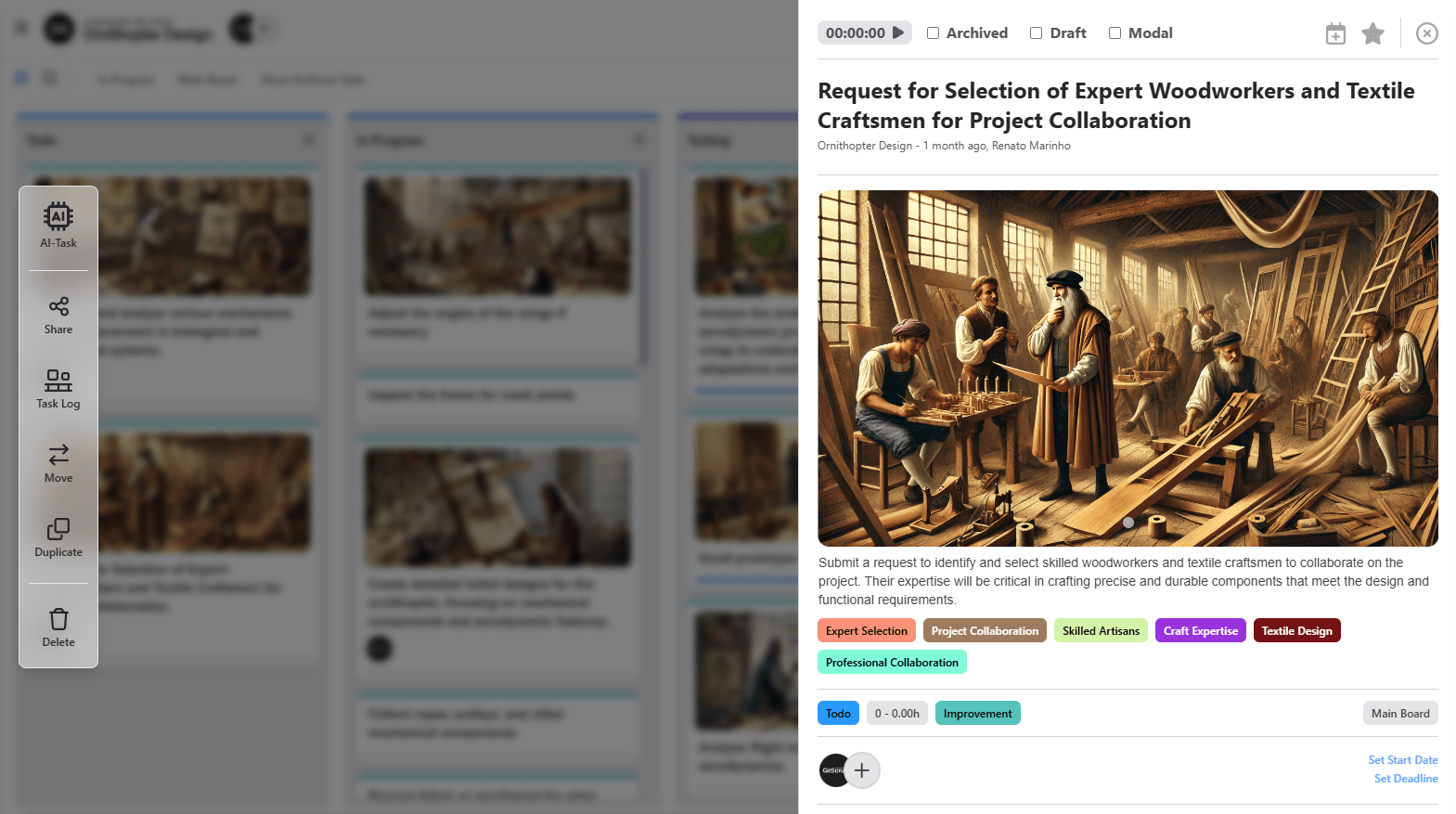Viewport: 1456px width, 814px height.
Task: Click the Set Deadline link
Action: point(1406,778)
